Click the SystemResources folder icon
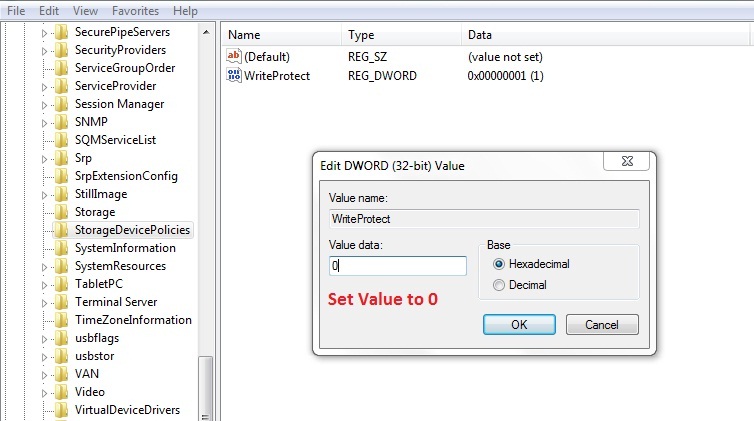This screenshot has height=421, width=754. (x=62, y=266)
